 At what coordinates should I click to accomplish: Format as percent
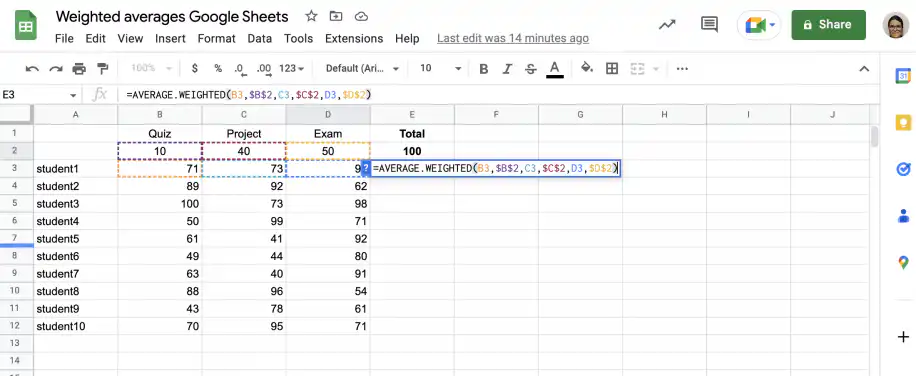pos(218,68)
